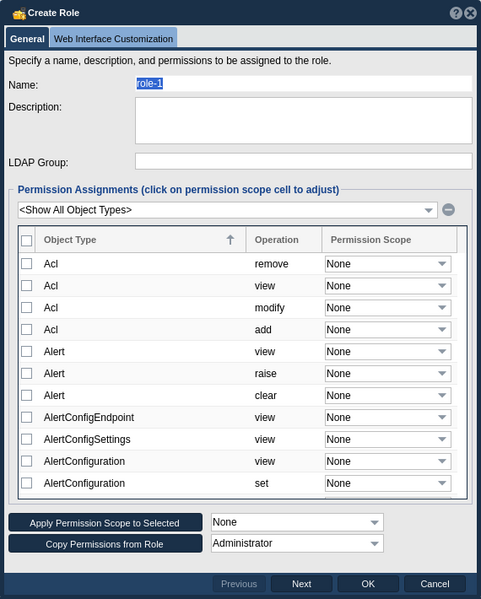481x599 pixels.
Task: Click the minus remove filter icon
Action: pos(449,210)
